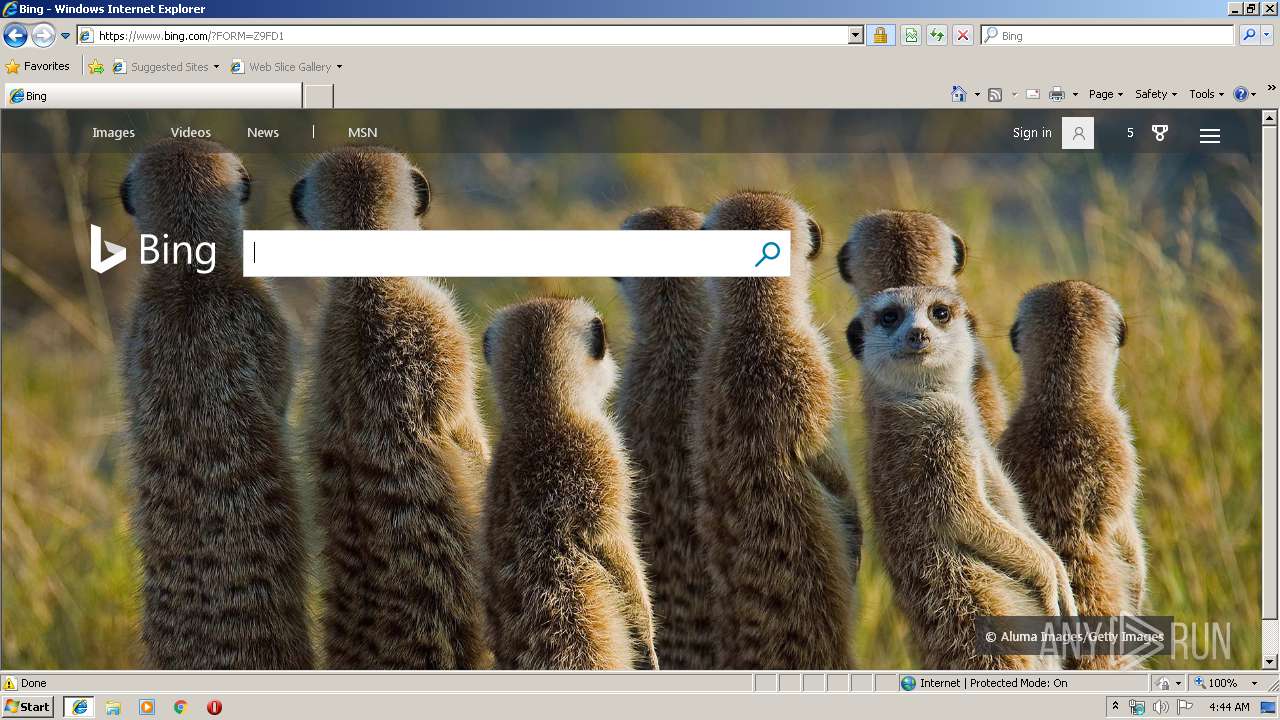
Task: Open the Windows Start menu
Action: pos(28,707)
